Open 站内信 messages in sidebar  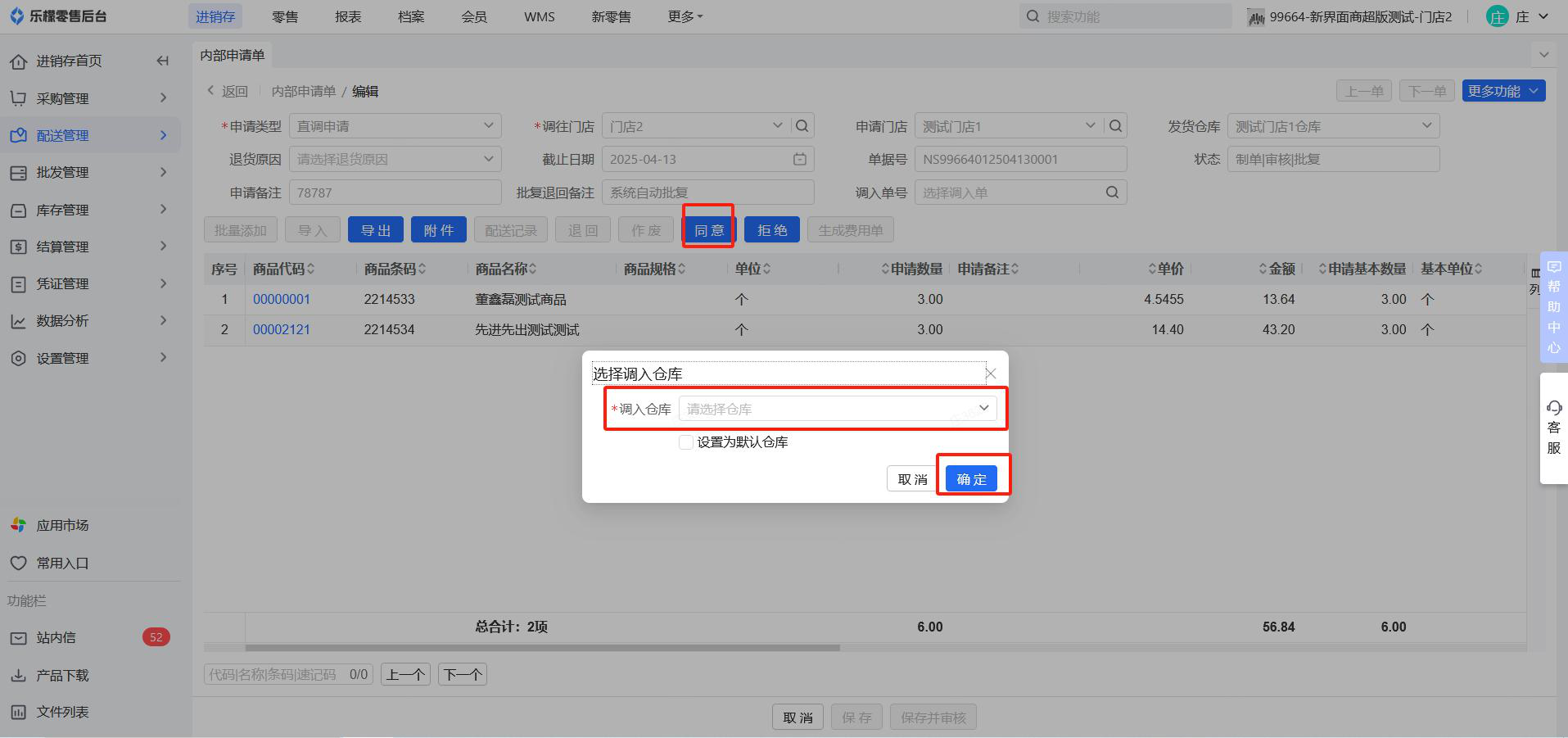click(56, 637)
